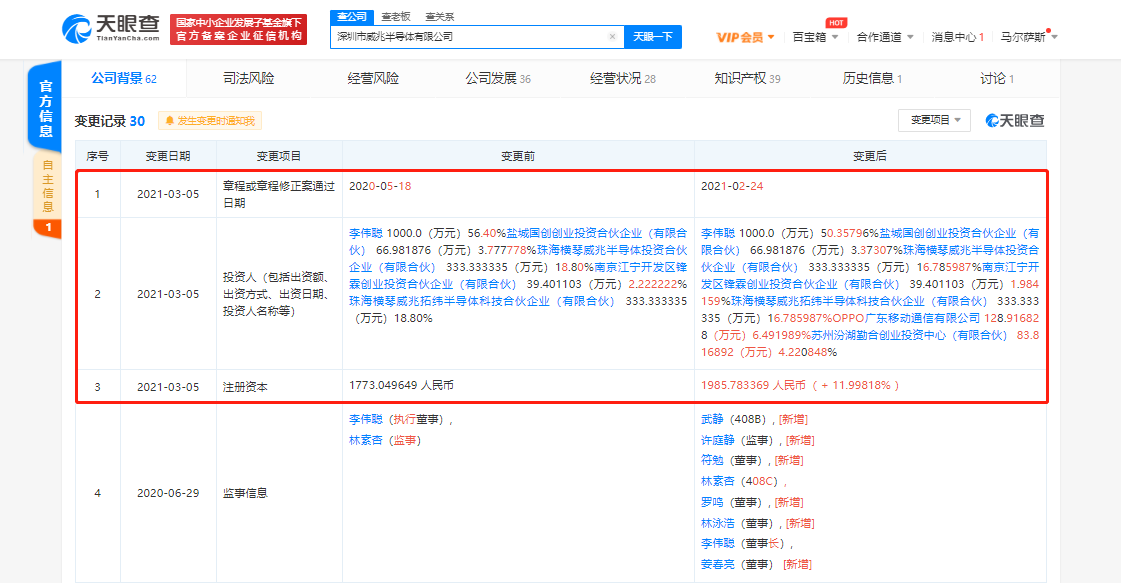The height and width of the screenshot is (583, 1121).
Task: Click the 发生变更时通知我 bell button
Action: [209, 121]
